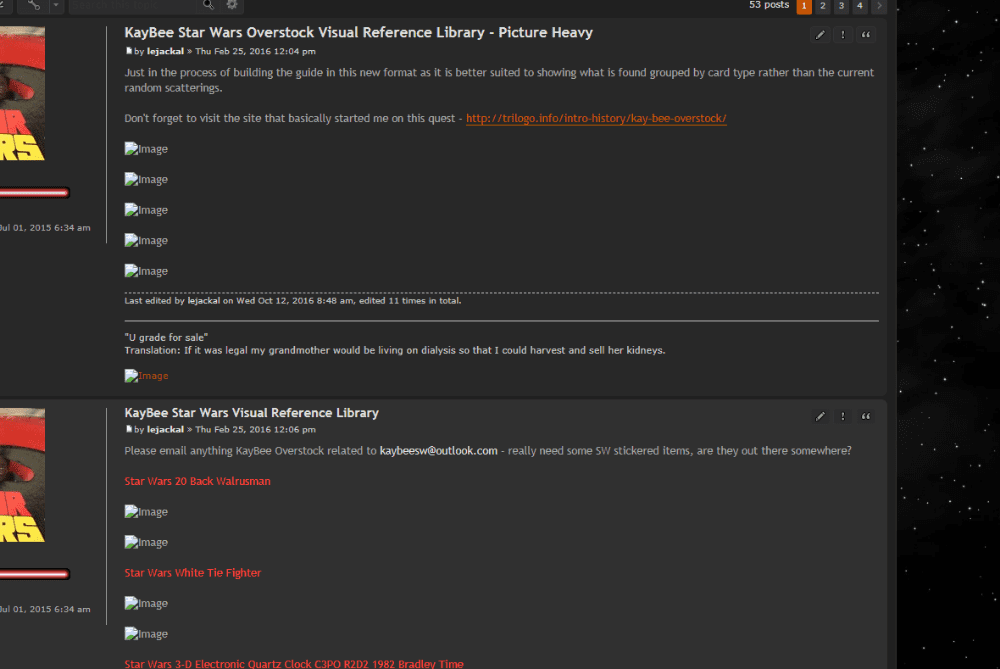Screen dimensions: 1000x669
Task: Open advanced search gear icon
Action: (x=232, y=5)
